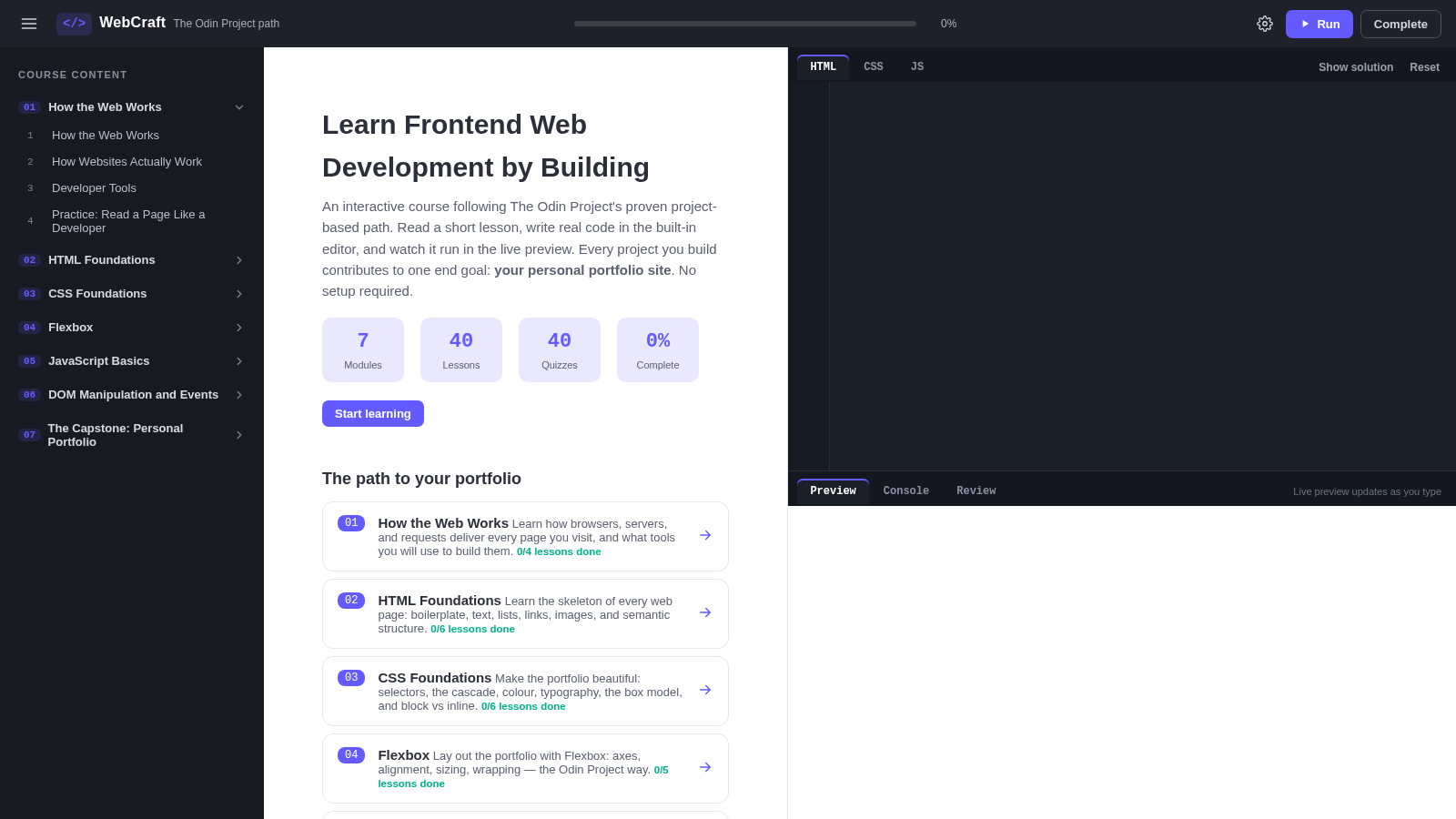This screenshot has width=1456, height=819.
Task: Click the 40 Lessons stat tile
Action: [461, 349]
